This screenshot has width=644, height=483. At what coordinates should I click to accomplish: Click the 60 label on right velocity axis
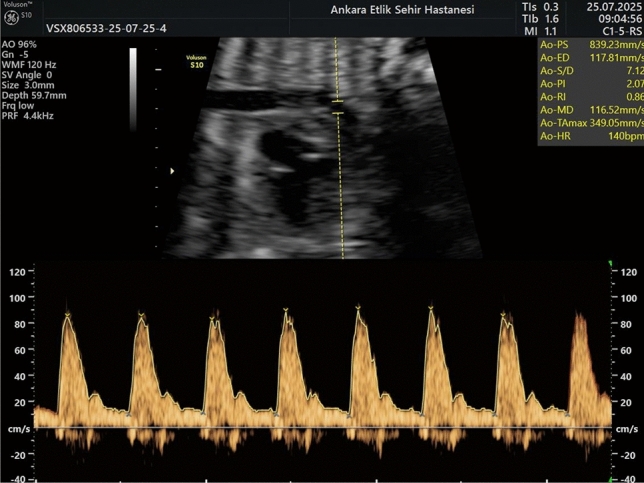pyautogui.click(x=626, y=350)
